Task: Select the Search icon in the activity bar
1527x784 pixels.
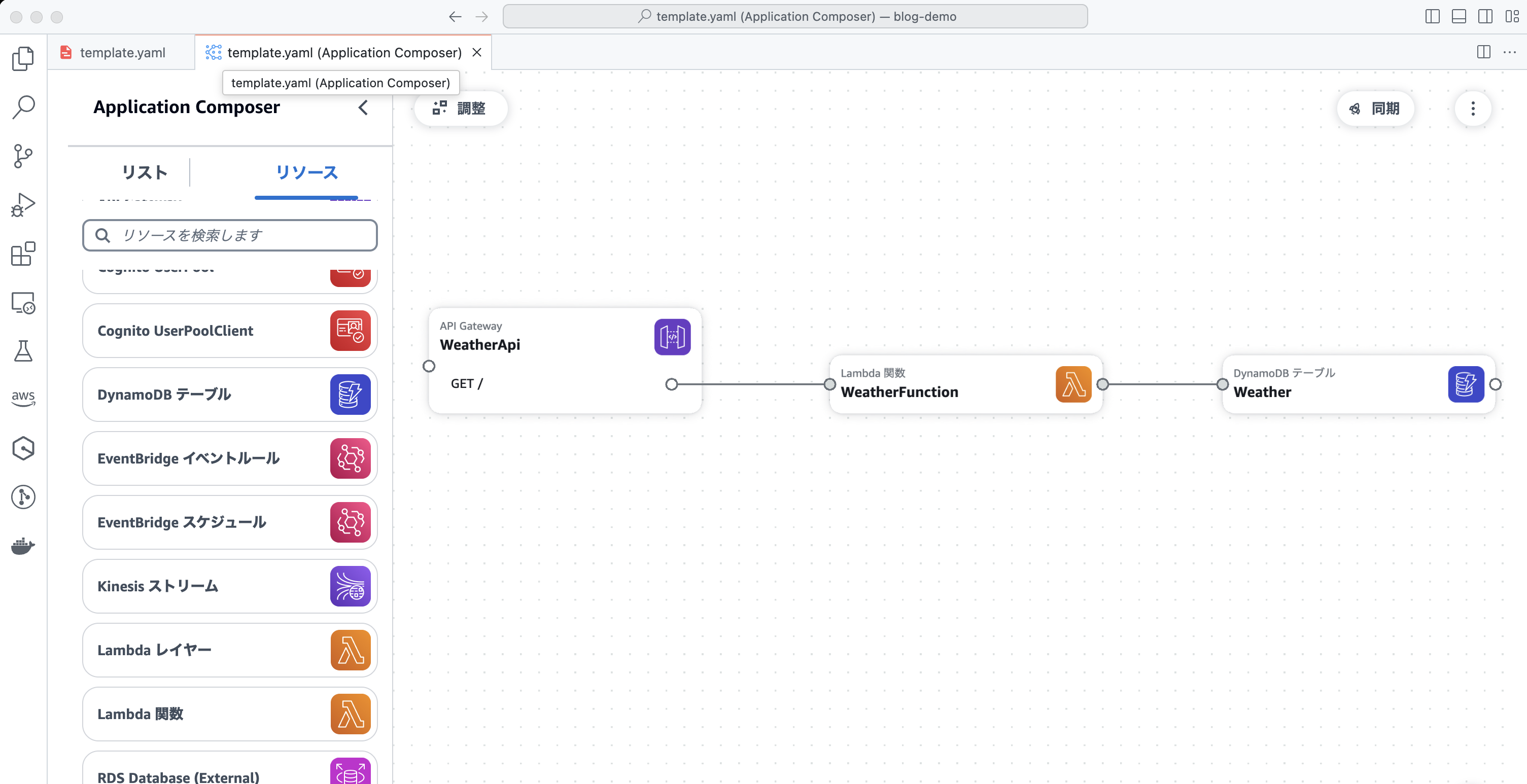Action: point(23,106)
